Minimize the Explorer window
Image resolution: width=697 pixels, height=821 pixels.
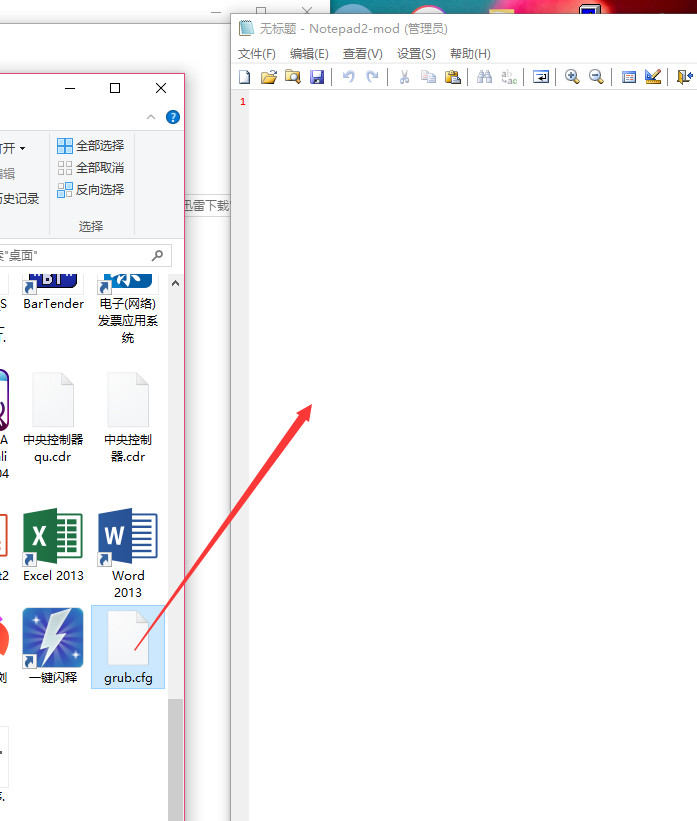(70, 88)
